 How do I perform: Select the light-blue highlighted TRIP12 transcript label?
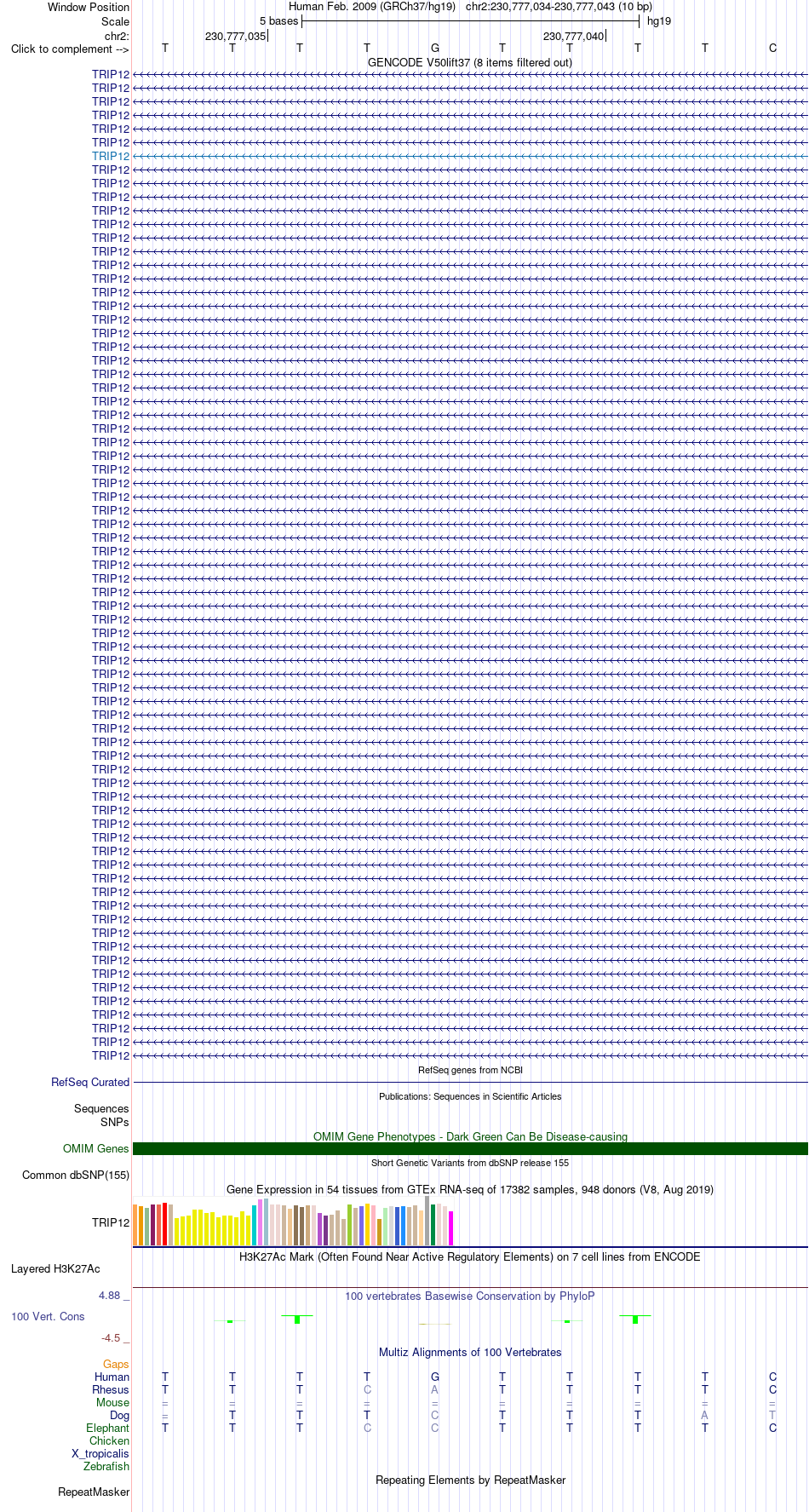111,156
